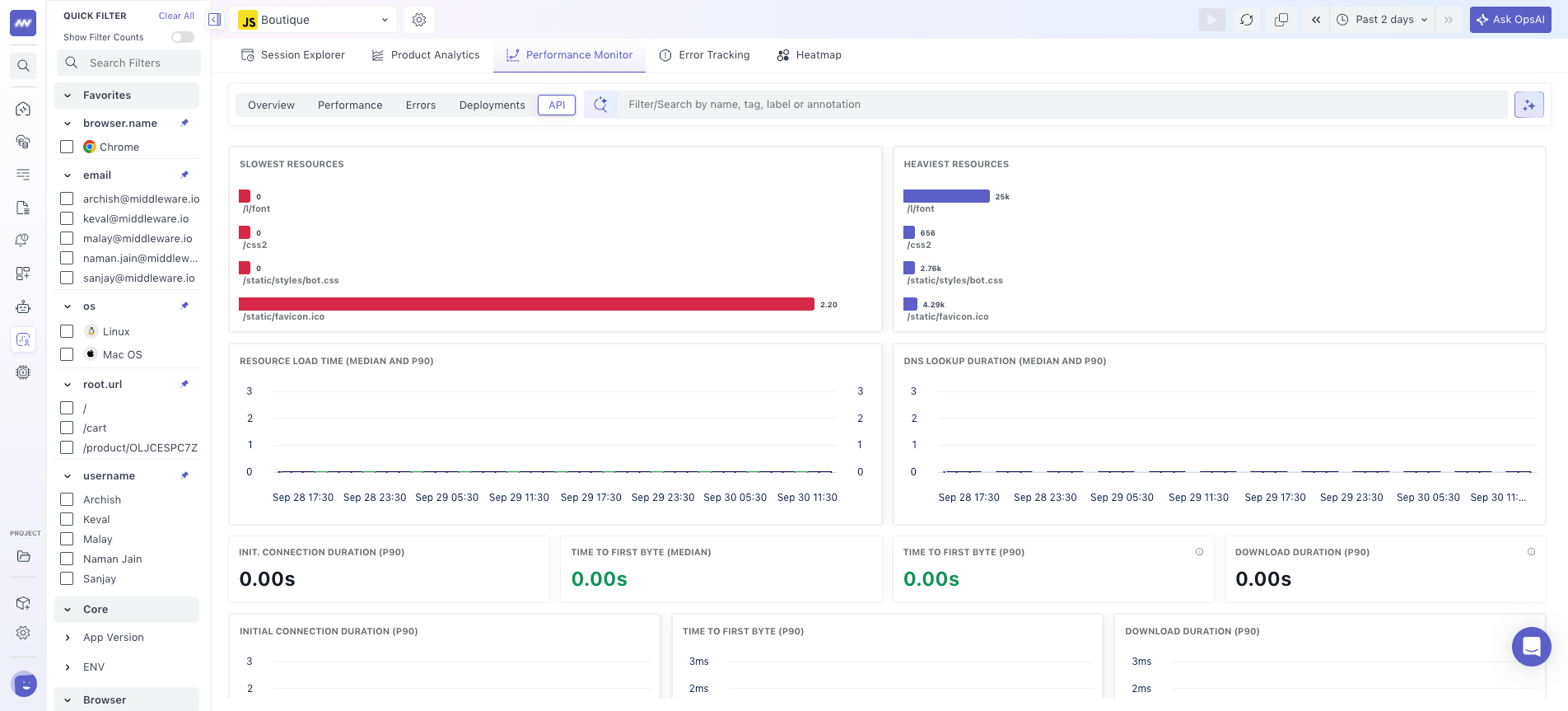
Task: Click the duplicate windows icon beside refresh
Action: pos(1281,20)
